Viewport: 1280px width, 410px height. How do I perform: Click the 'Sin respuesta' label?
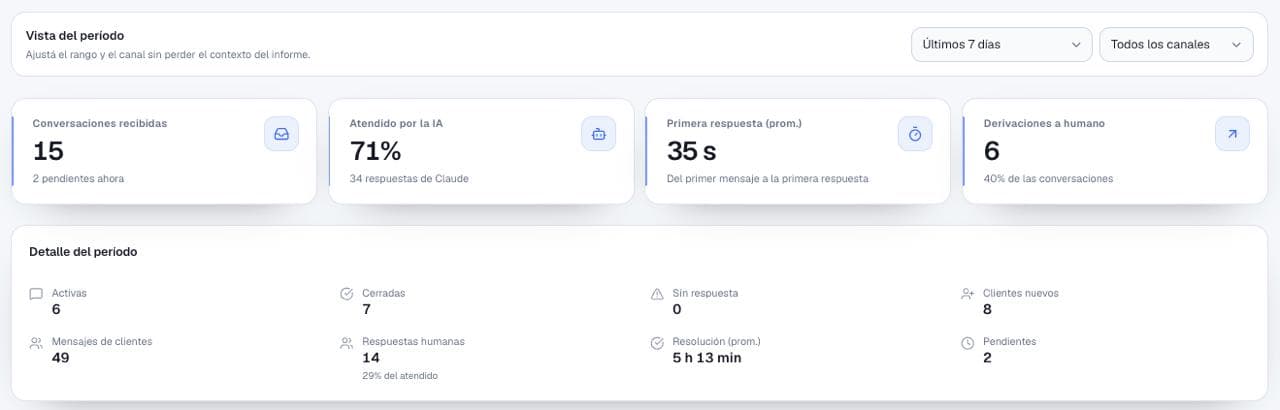705,293
